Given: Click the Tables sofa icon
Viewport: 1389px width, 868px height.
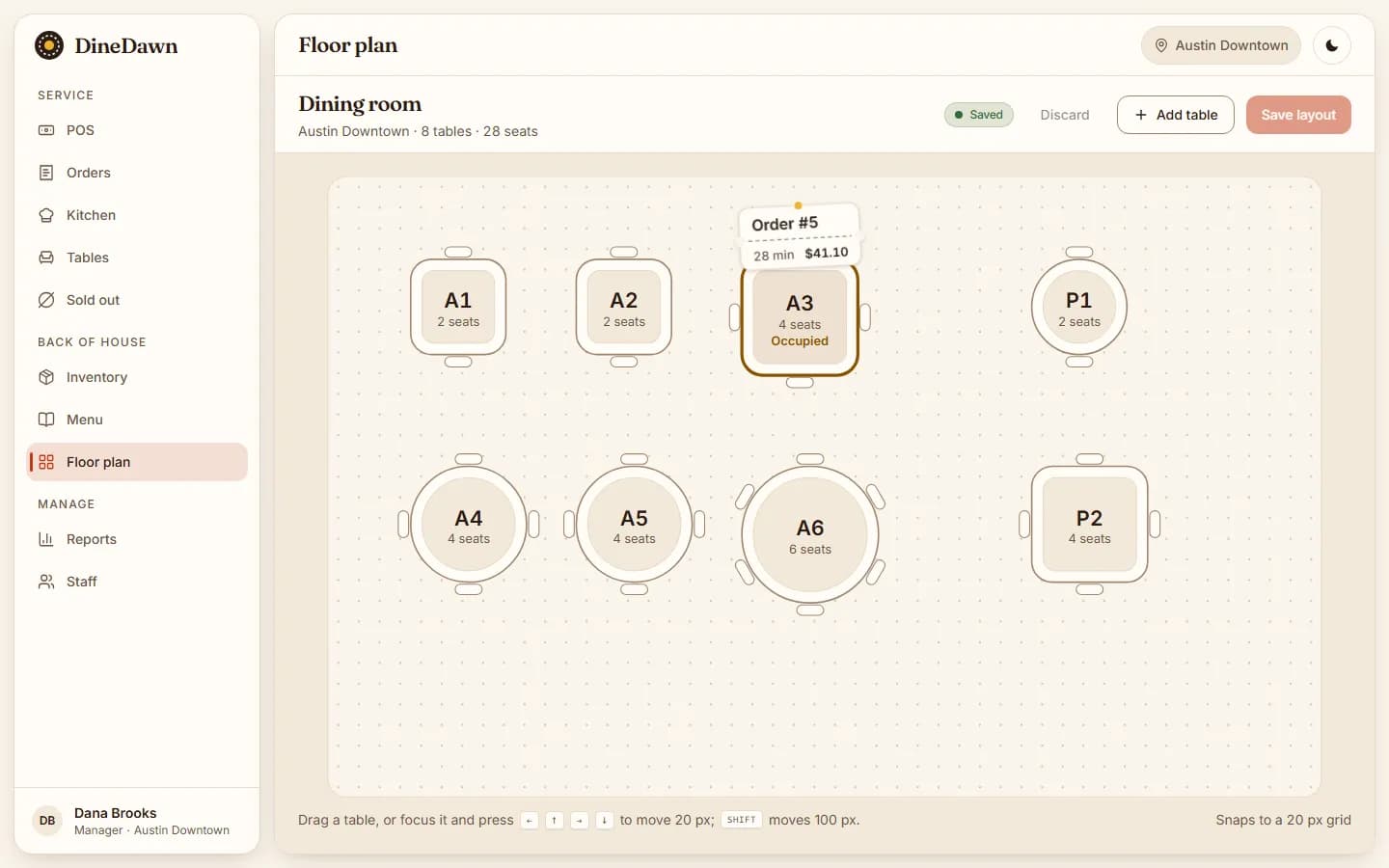Looking at the screenshot, I should pyautogui.click(x=46, y=258).
